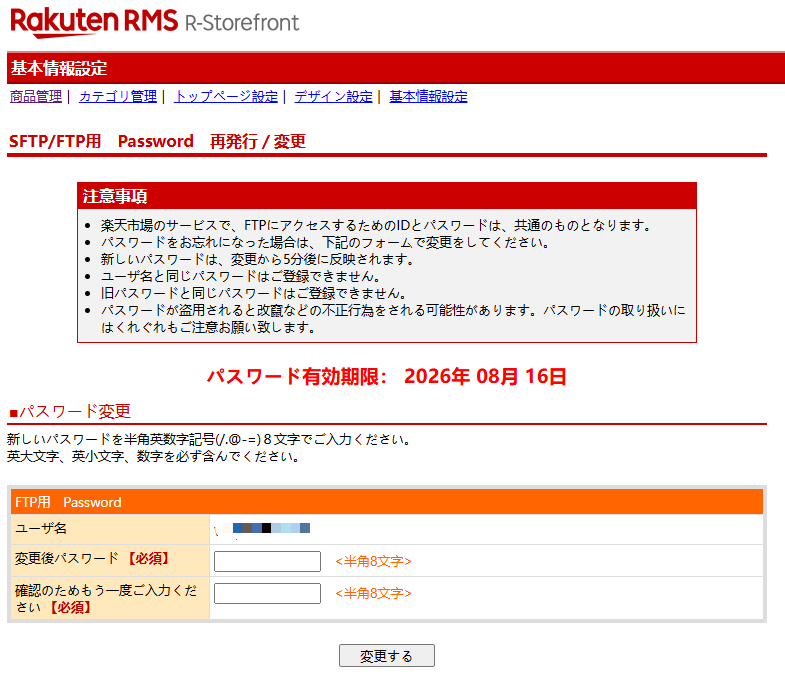Click the note ユーザ名と同じパスワードはご登録できません
This screenshot has height=678, width=785.
point(241,276)
